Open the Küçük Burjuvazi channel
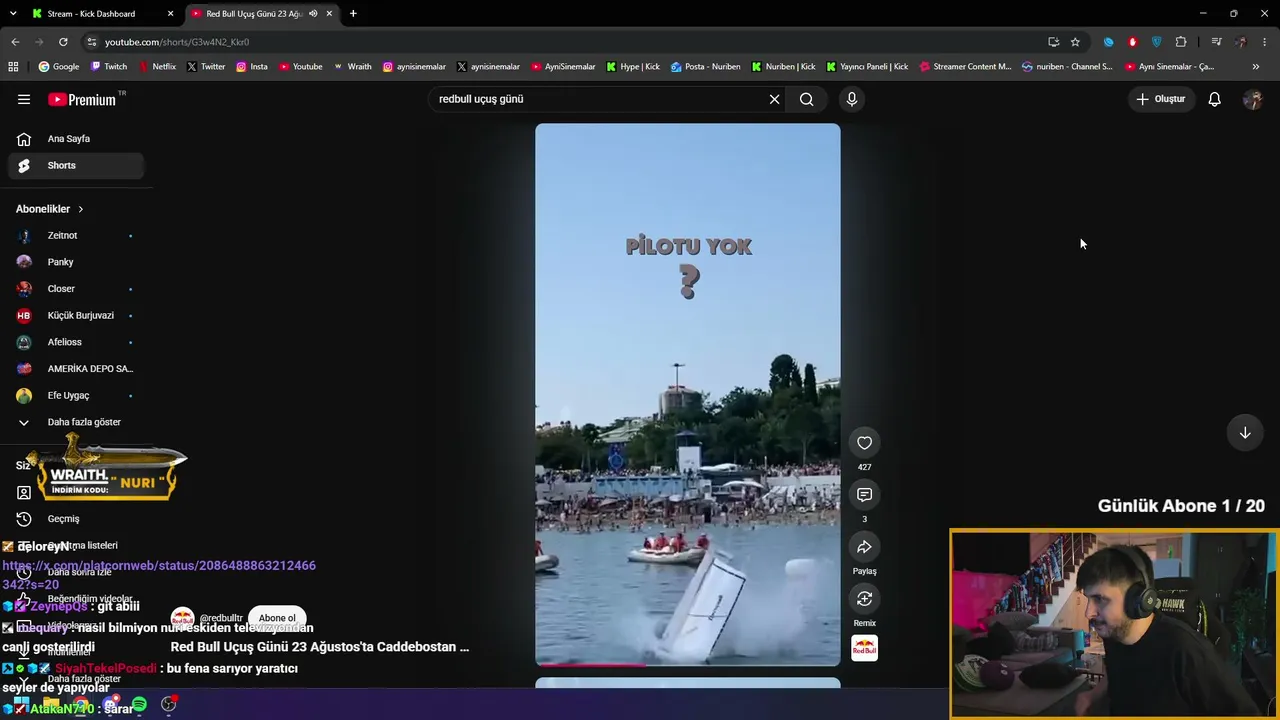The image size is (1280, 720). point(76,316)
